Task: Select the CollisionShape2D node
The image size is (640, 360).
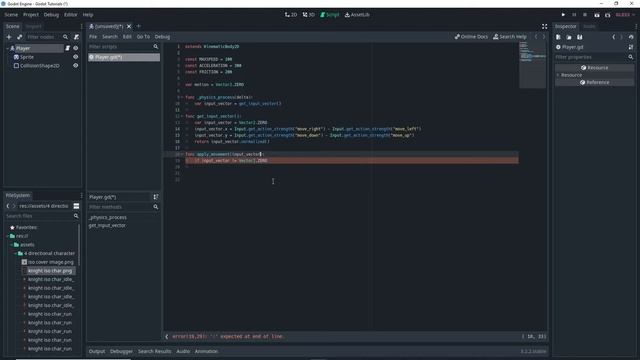Action: point(39,65)
